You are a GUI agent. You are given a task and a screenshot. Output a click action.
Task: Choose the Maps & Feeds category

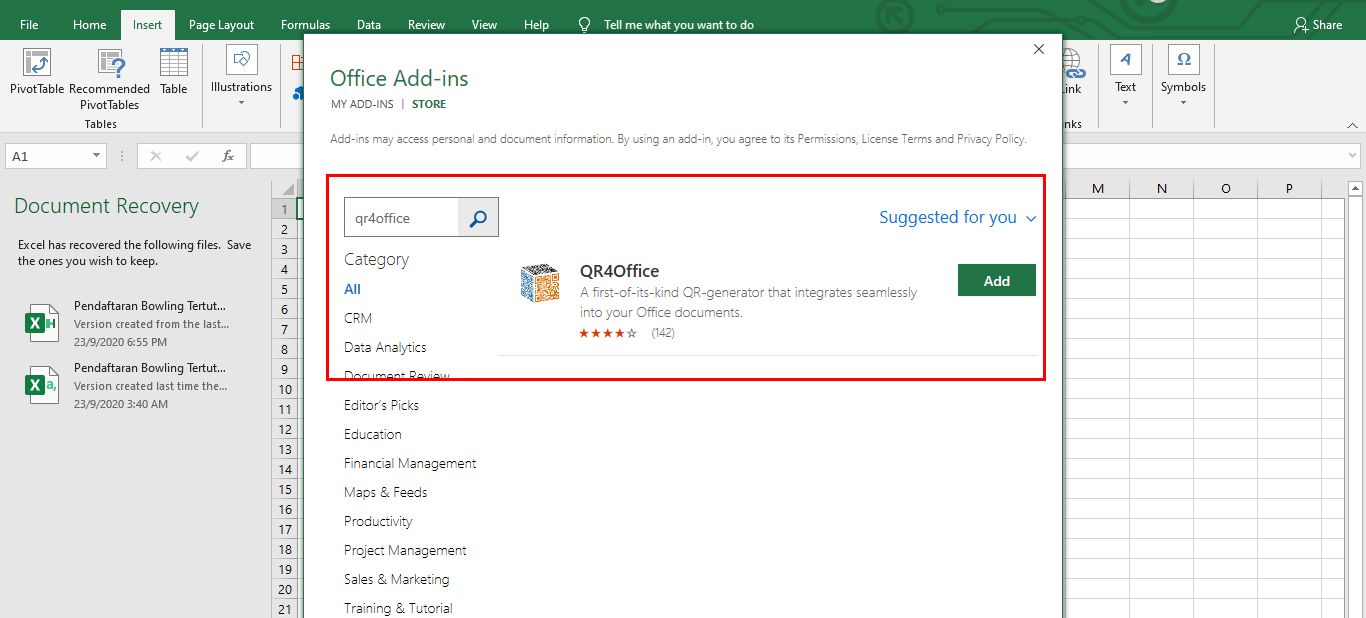tap(385, 492)
